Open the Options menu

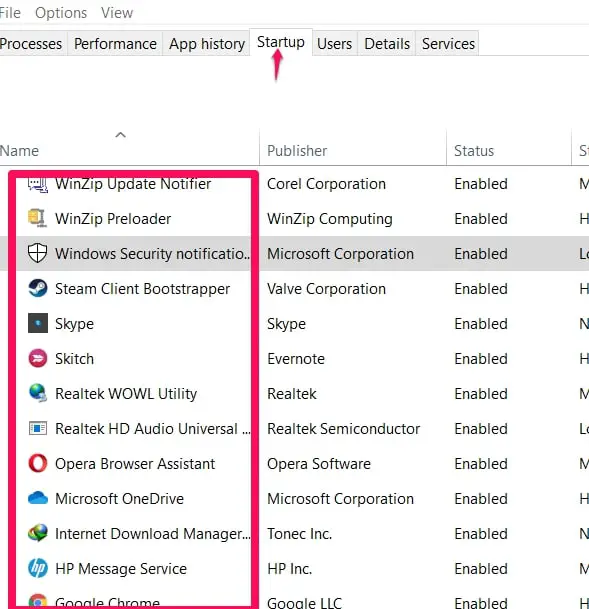pyautogui.click(x=61, y=13)
